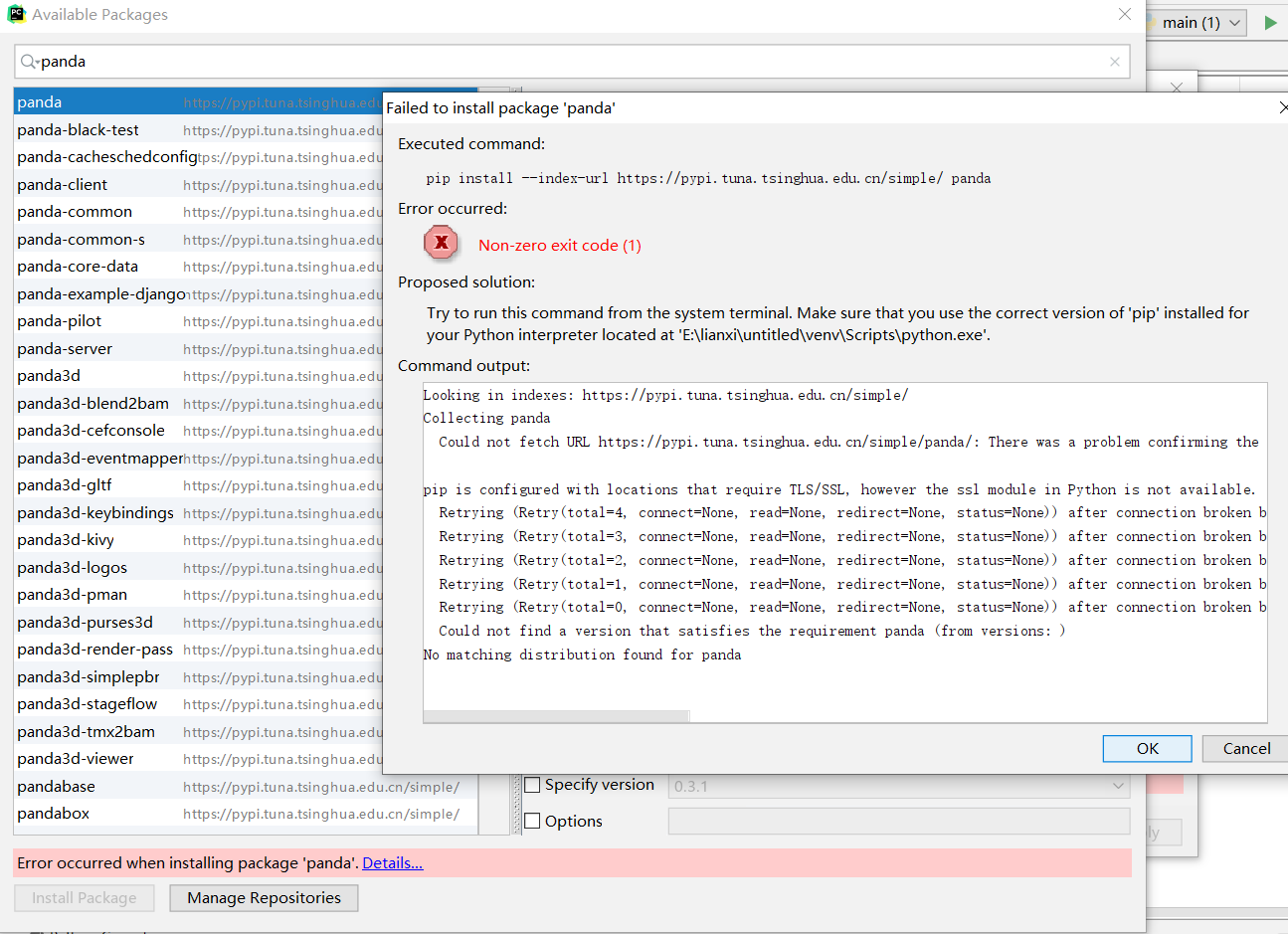Click the search magnifier icon in package search
1288x934 pixels.
29,62
